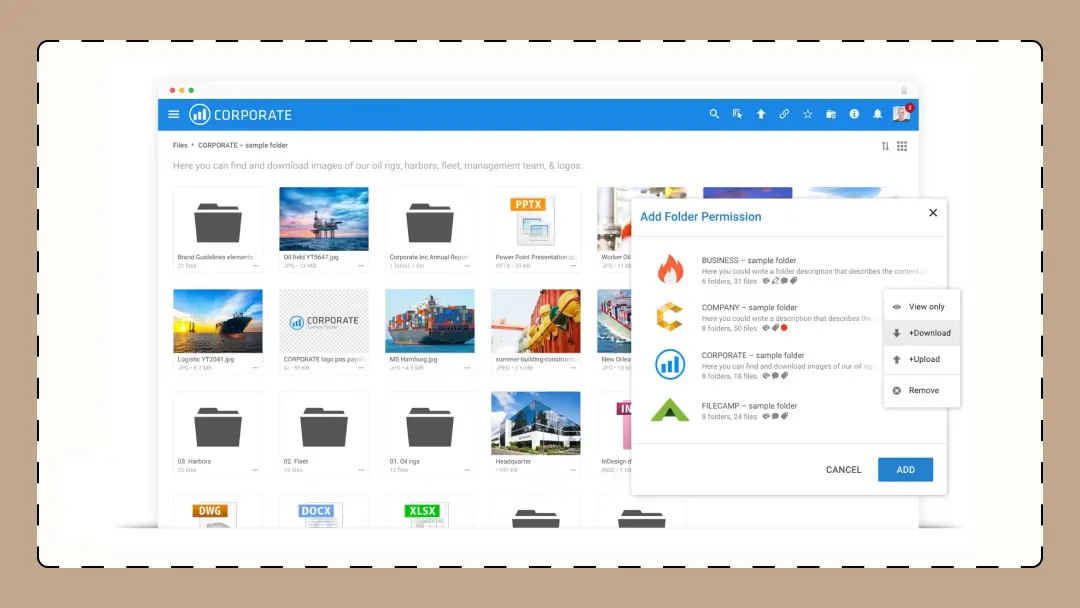Open the CORPORATE logo pos file thumbnail
The image size is (1080, 608).
point(324,321)
